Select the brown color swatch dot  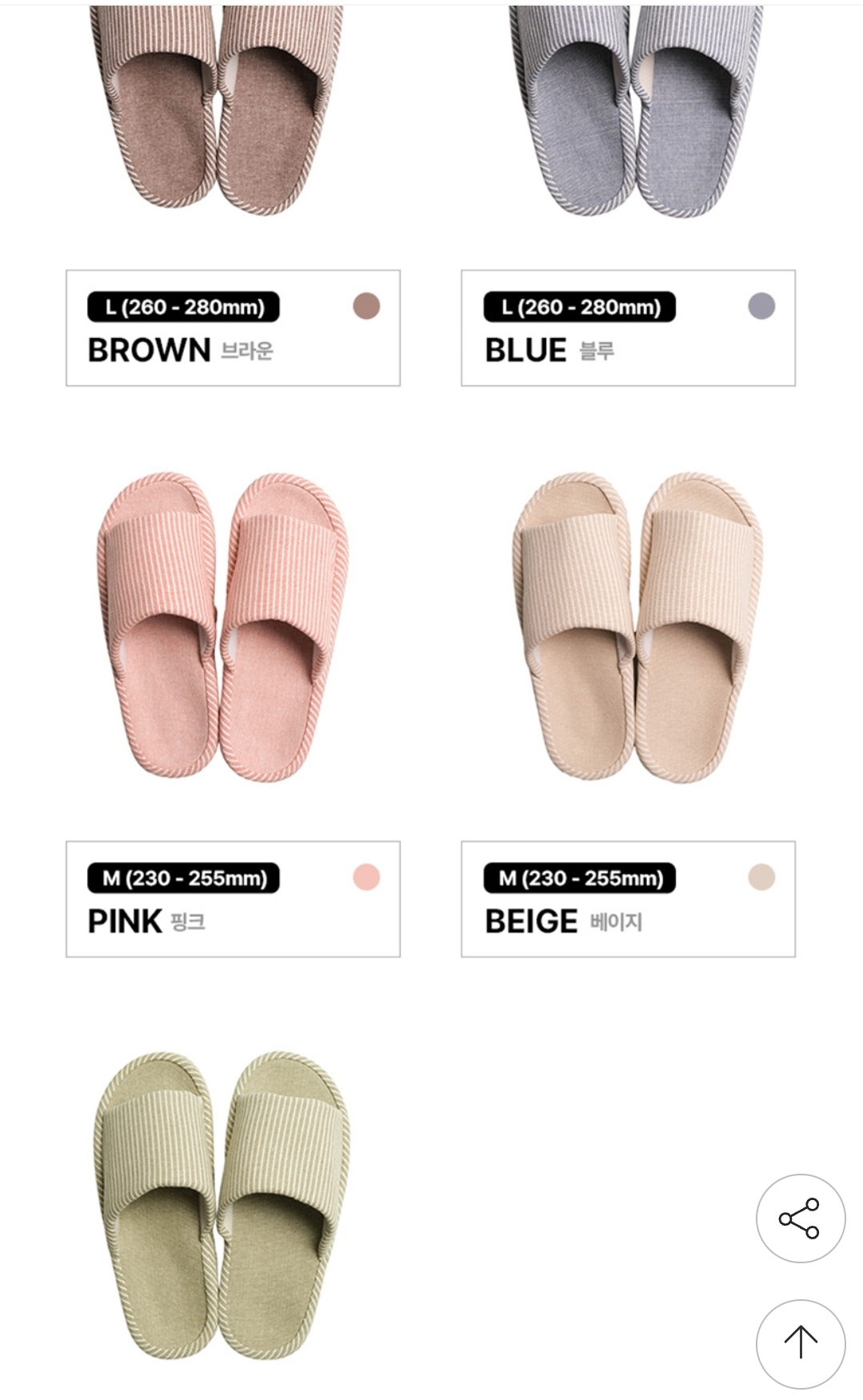point(366,306)
